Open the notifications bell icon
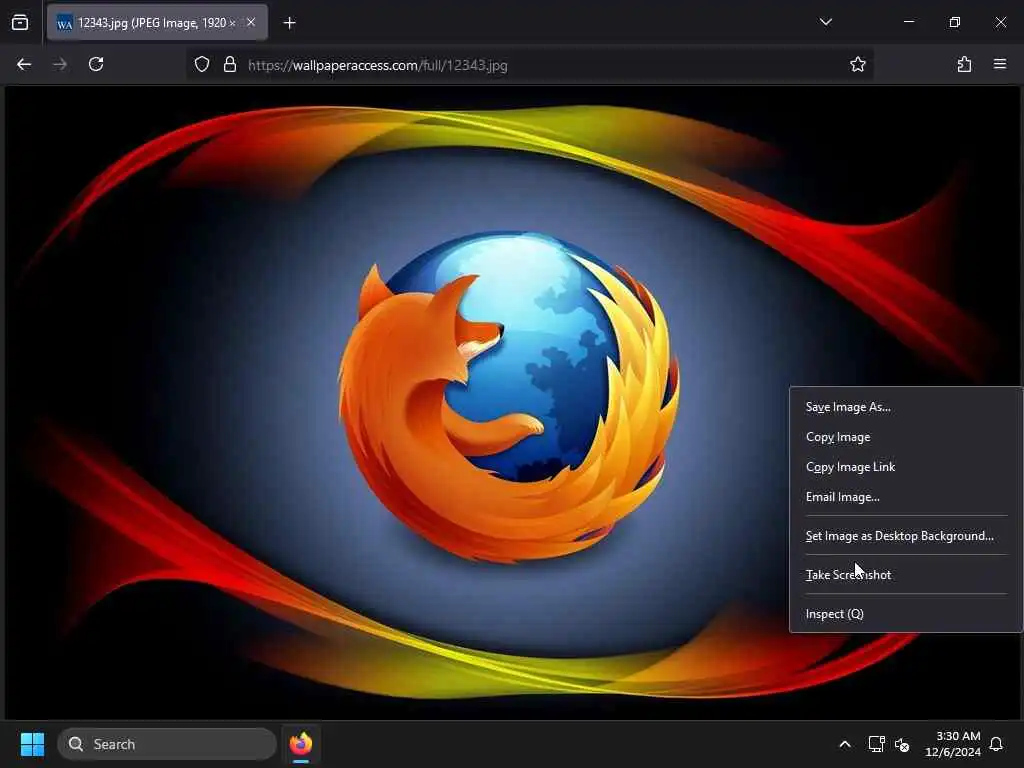The width and height of the screenshot is (1024, 768). pos(997,744)
